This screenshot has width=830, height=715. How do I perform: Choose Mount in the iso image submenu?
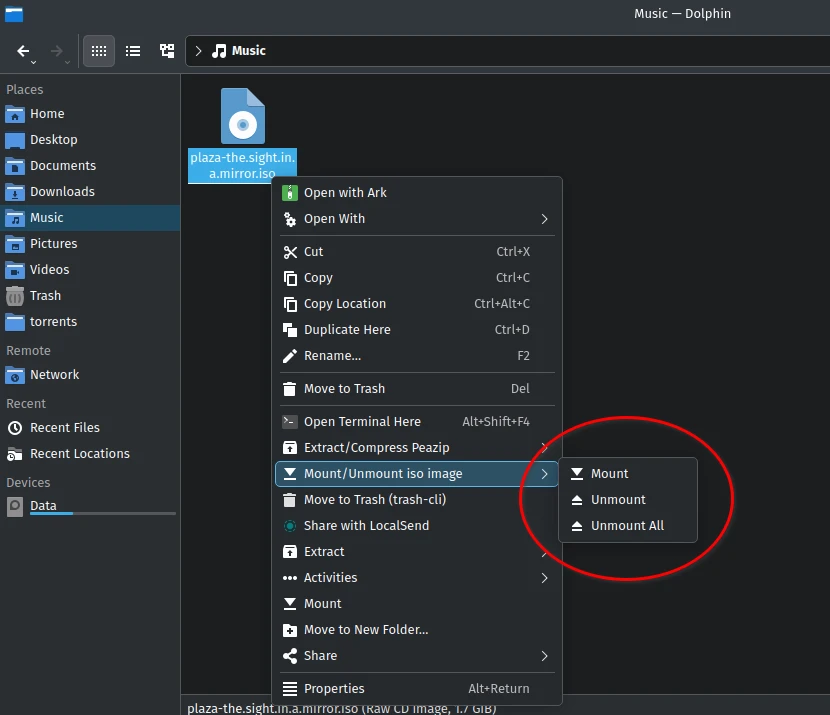[628, 474]
